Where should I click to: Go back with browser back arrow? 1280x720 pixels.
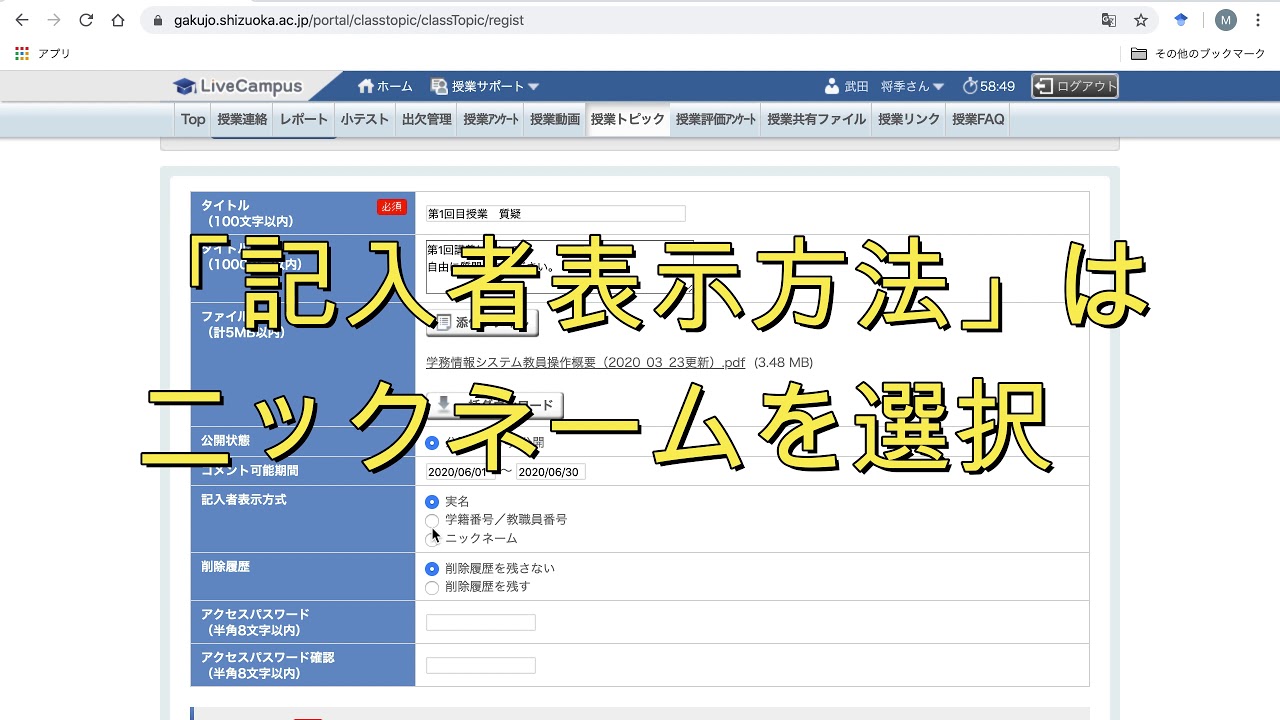(x=22, y=20)
